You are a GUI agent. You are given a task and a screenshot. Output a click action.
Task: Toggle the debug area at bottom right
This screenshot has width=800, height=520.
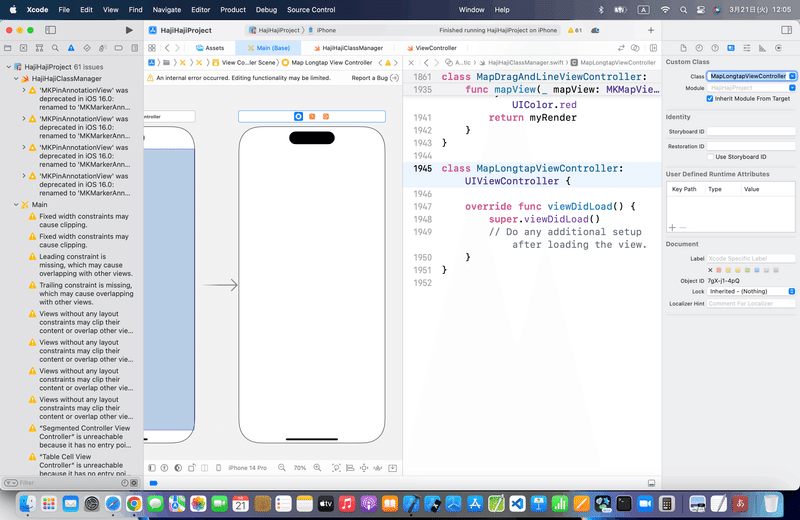click(652, 483)
